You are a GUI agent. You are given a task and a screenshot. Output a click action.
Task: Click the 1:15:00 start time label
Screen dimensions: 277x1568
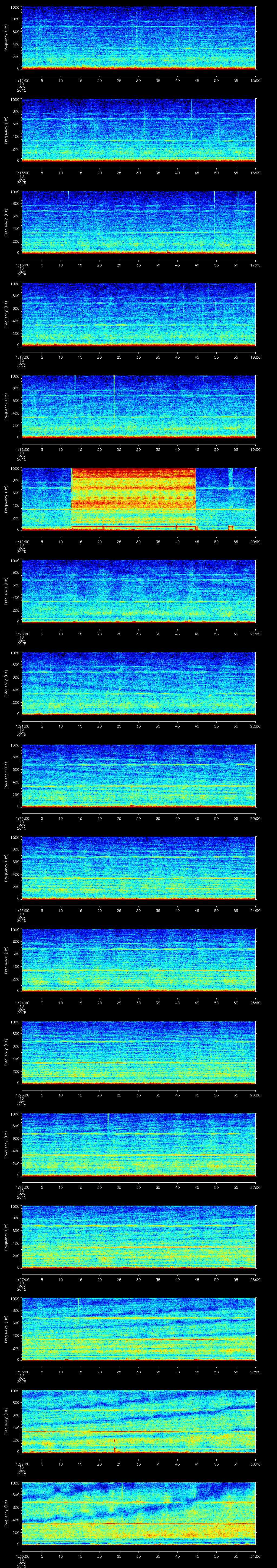(22, 173)
